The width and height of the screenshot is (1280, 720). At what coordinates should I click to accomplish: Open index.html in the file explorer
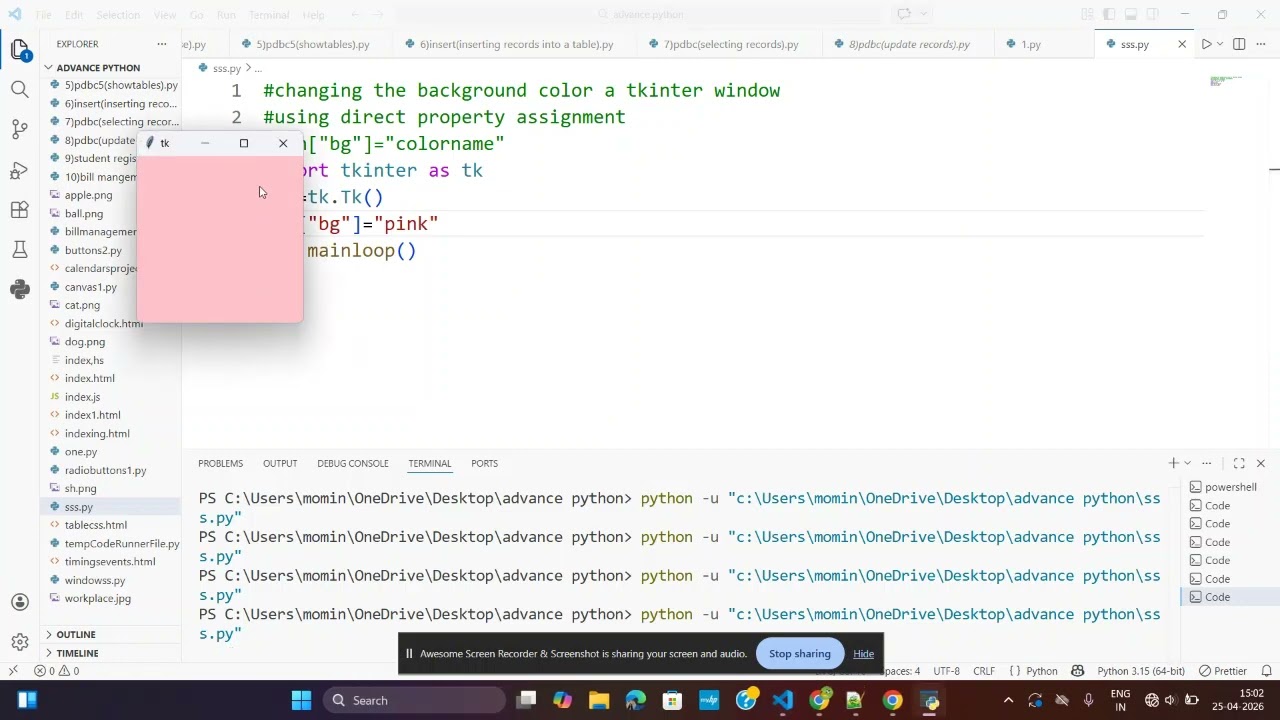pyautogui.click(x=89, y=378)
